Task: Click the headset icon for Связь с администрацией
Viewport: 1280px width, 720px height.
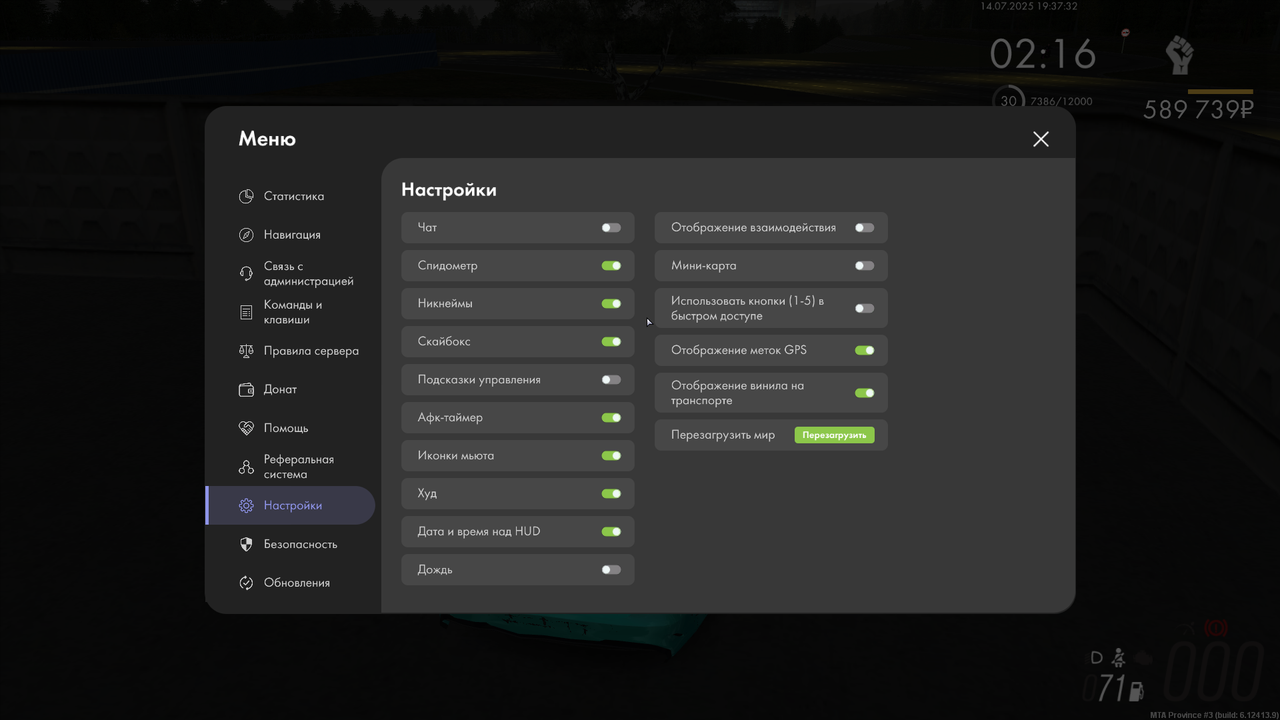Action: [246, 274]
